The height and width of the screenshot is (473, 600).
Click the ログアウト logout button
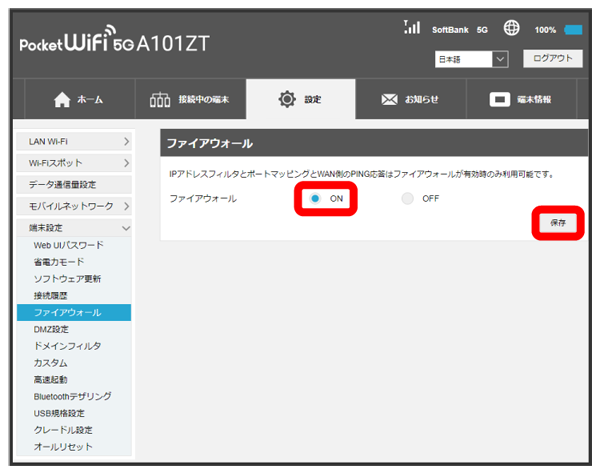coord(551,59)
